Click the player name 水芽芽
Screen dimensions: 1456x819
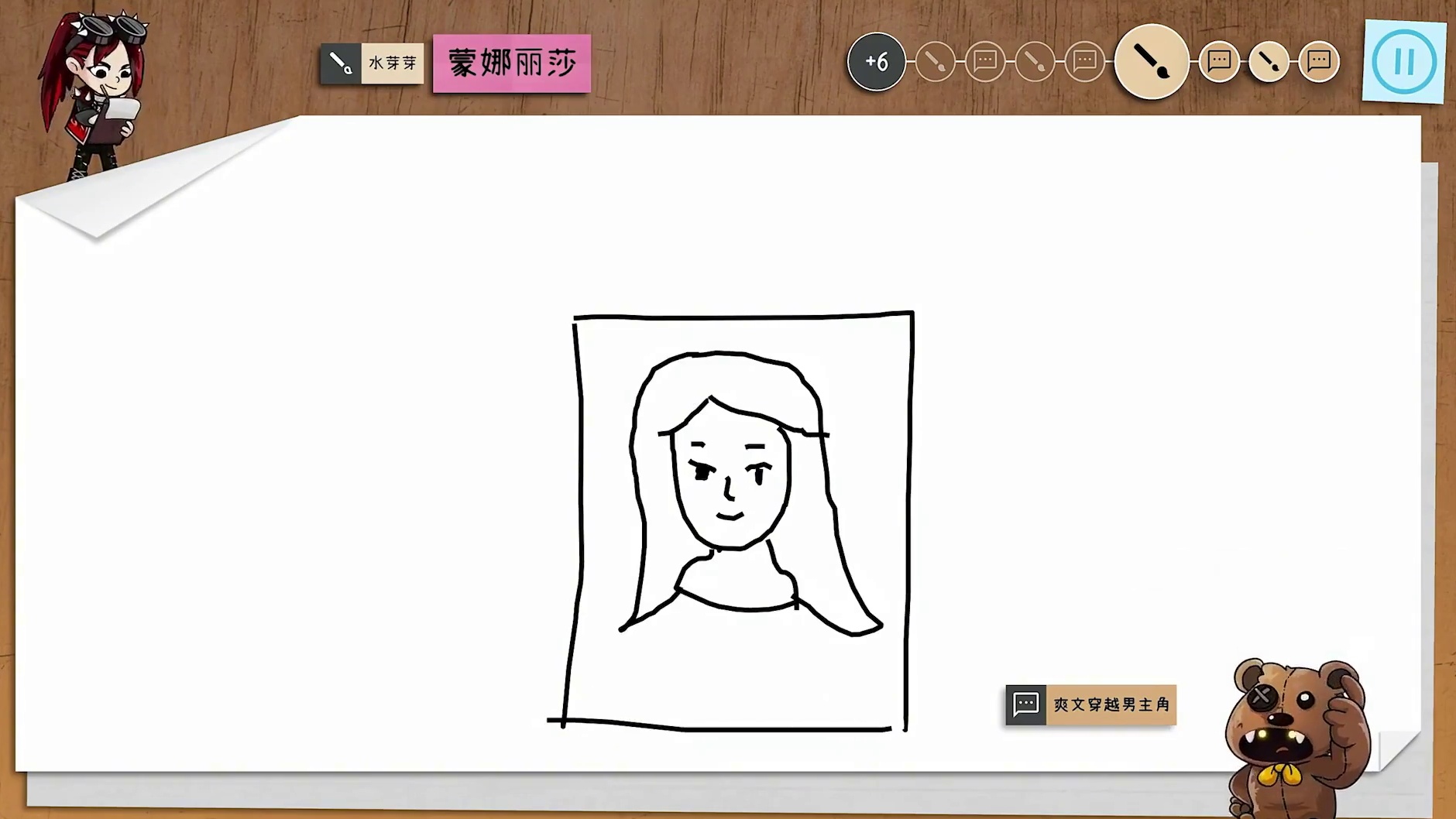coord(393,63)
